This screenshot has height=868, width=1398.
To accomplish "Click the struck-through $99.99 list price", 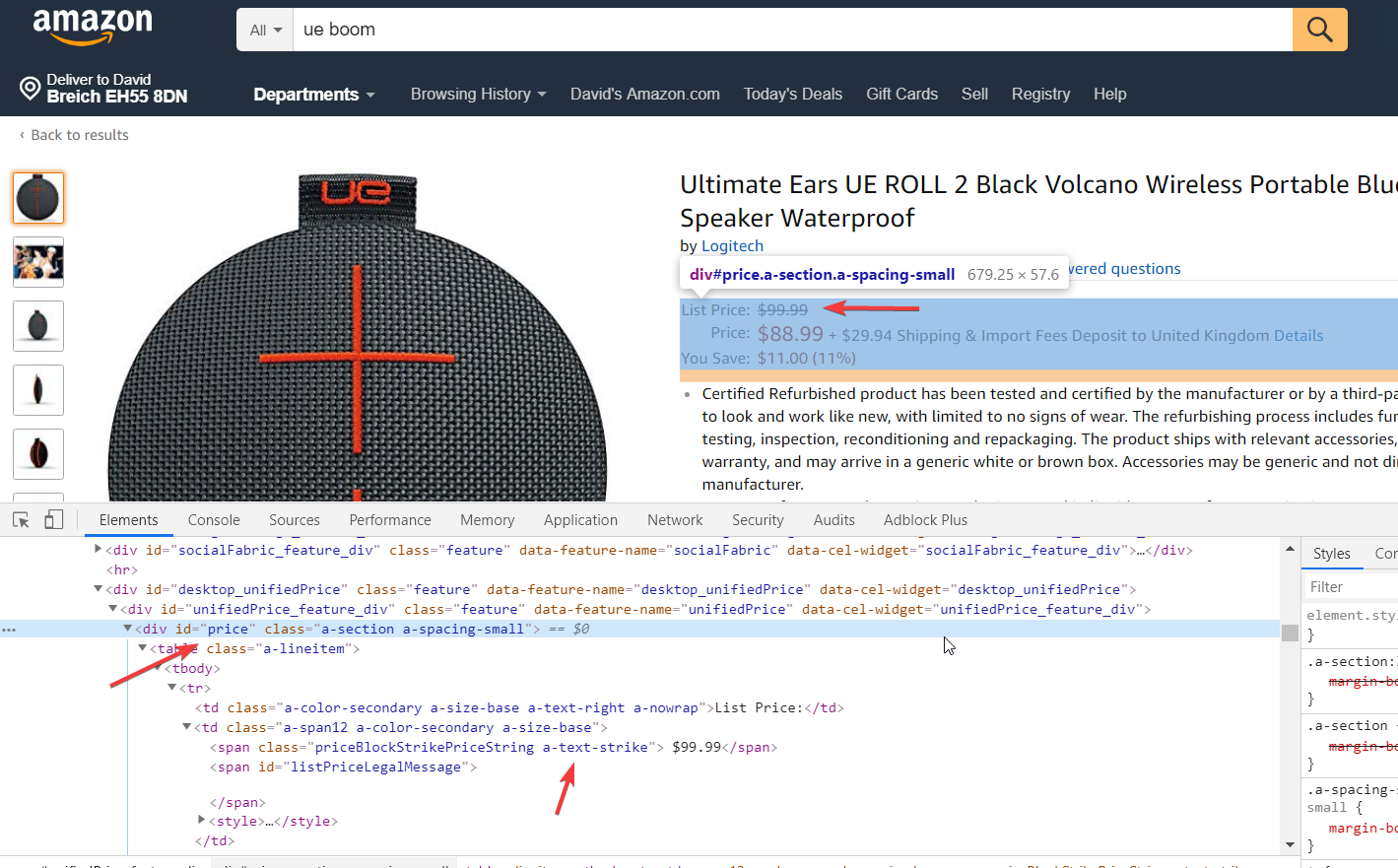I will [x=782, y=310].
